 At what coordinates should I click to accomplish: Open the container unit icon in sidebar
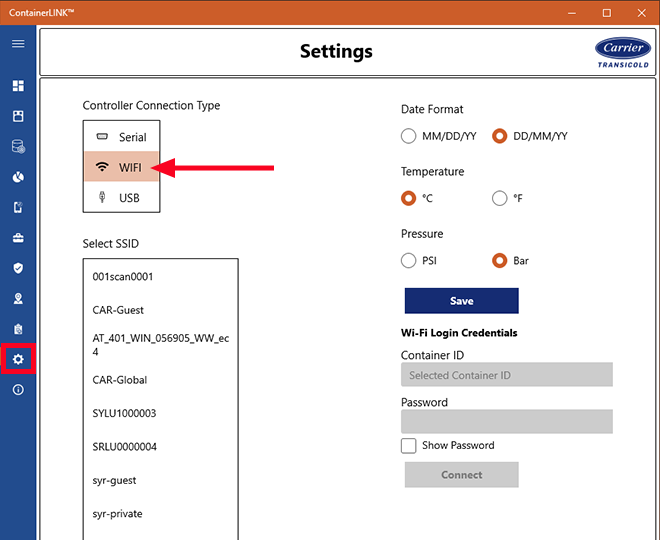[x=18, y=116]
